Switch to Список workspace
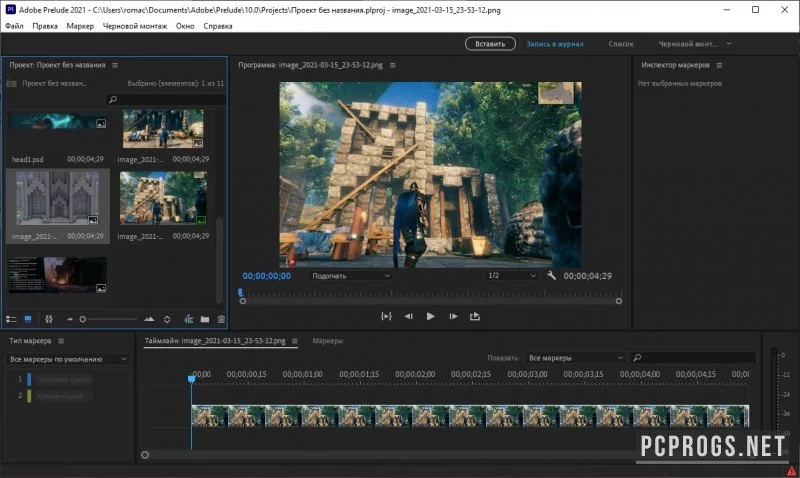Screen dimensions: 800x478 pyautogui.click(x=621, y=44)
